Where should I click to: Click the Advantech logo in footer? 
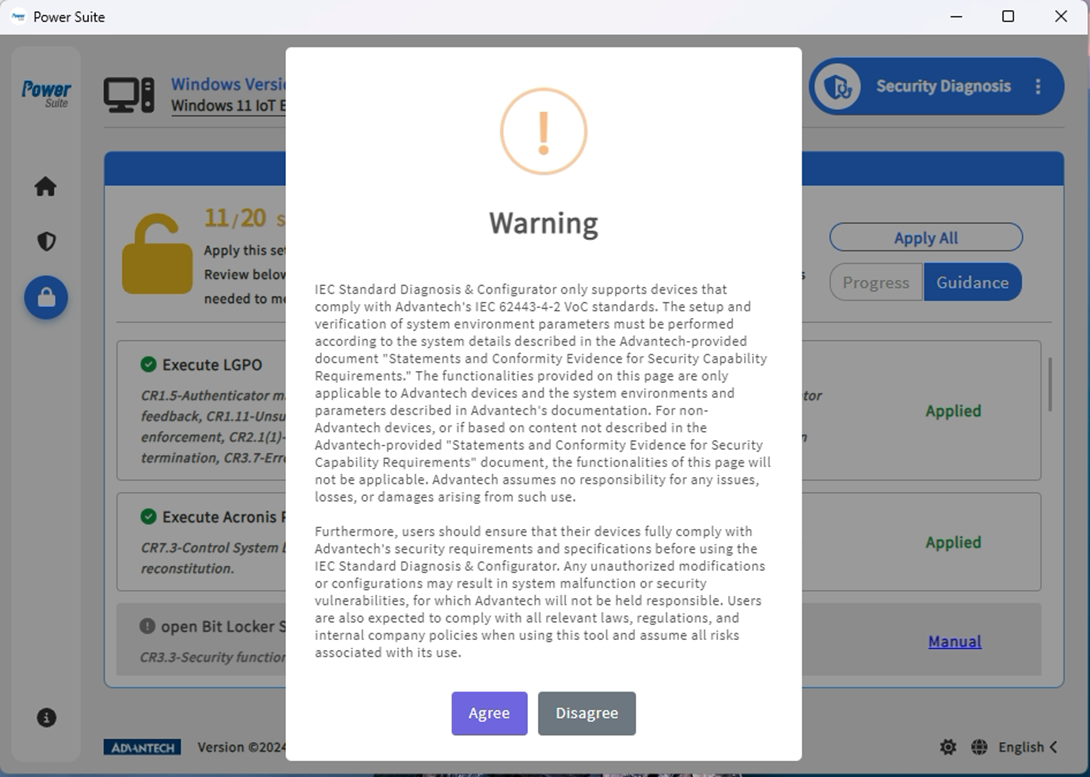[142, 747]
